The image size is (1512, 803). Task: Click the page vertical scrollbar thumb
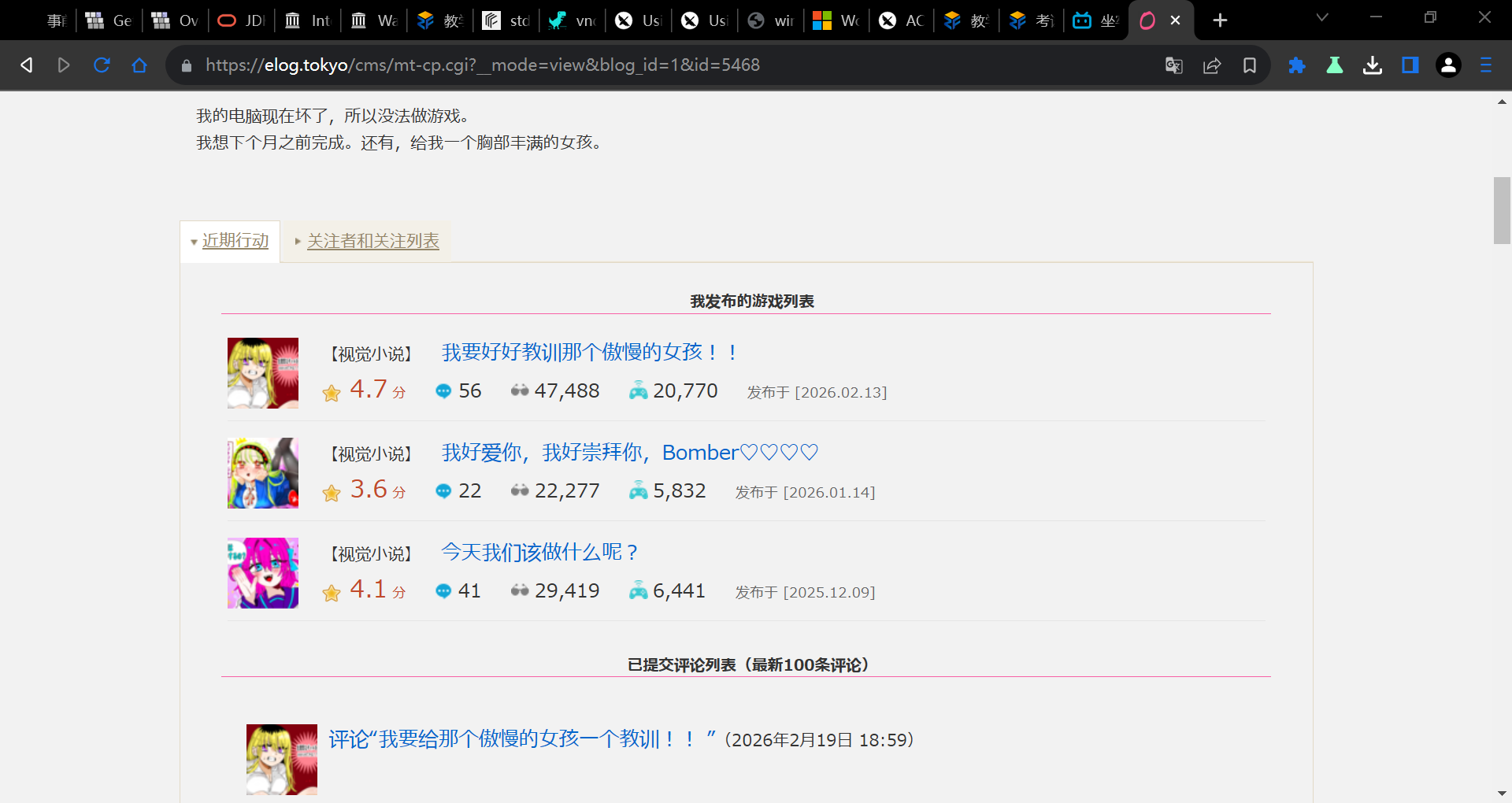1502,211
